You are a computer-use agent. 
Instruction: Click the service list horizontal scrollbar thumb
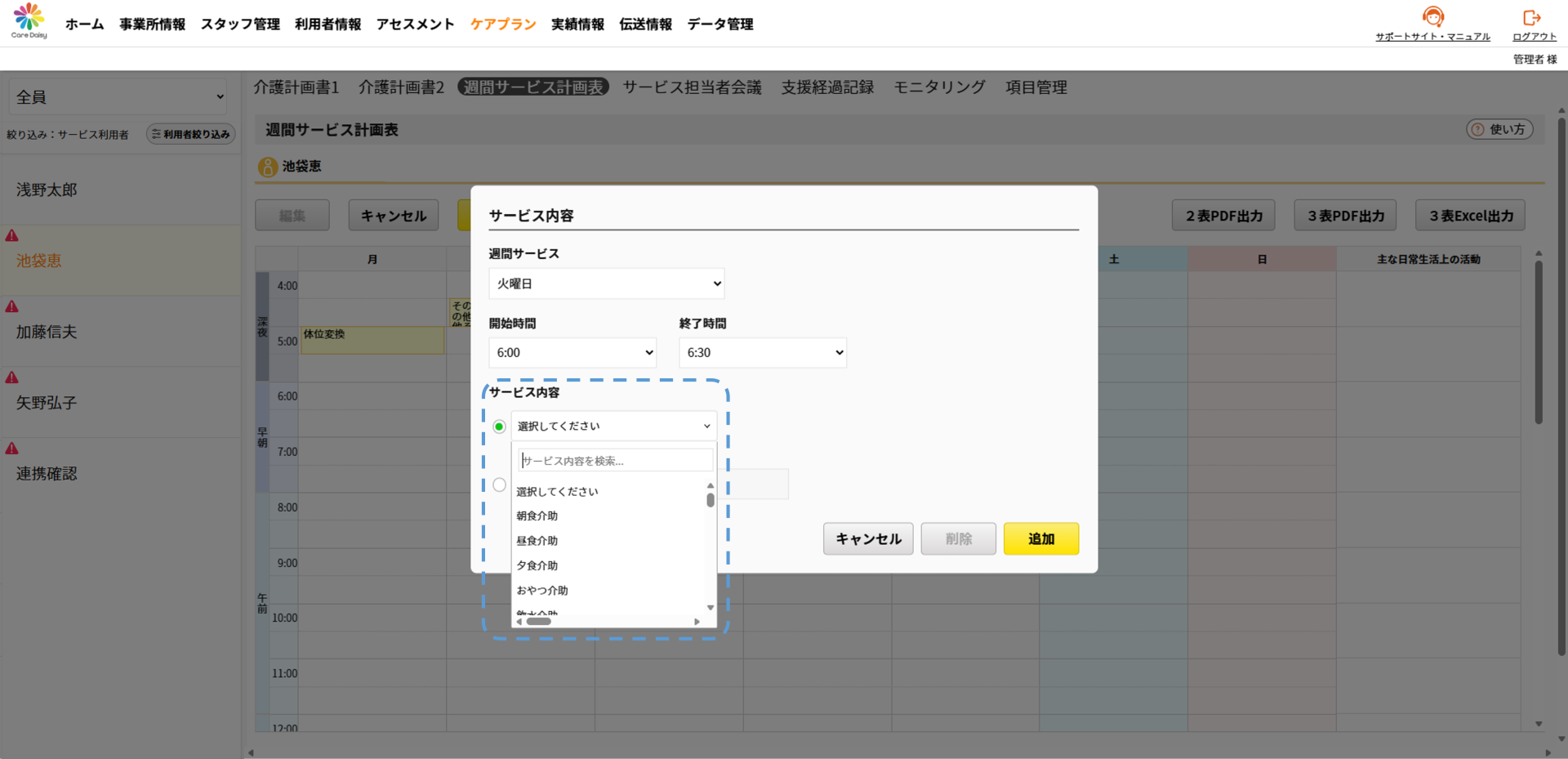(x=539, y=622)
